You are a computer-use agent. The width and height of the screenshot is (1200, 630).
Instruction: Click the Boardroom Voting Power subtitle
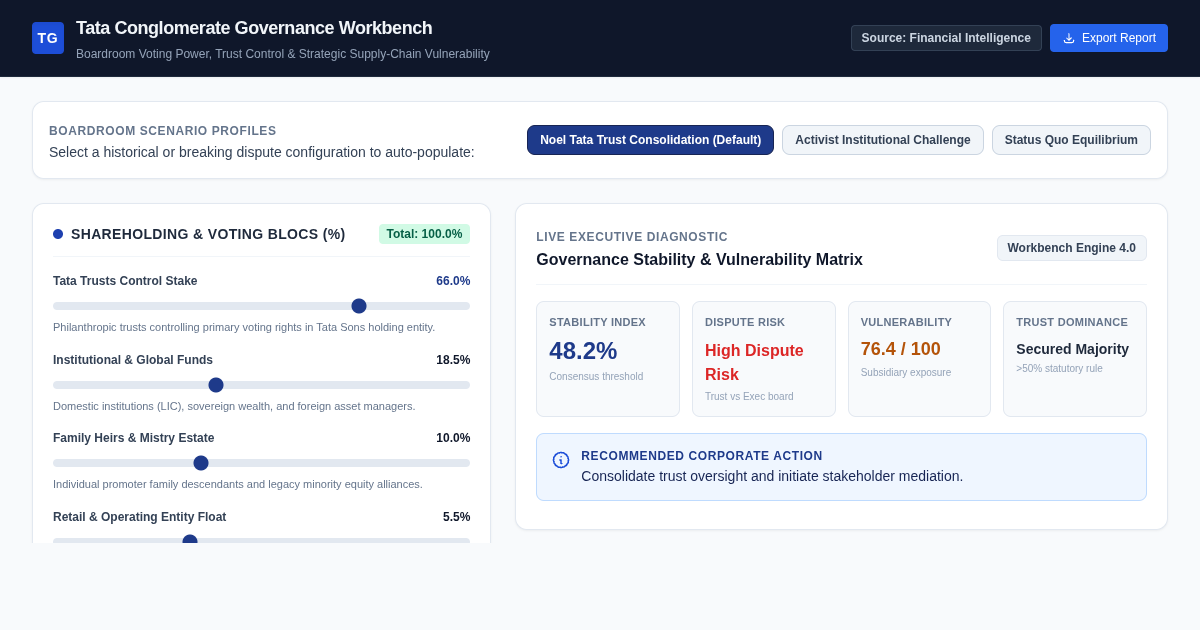pos(283,54)
